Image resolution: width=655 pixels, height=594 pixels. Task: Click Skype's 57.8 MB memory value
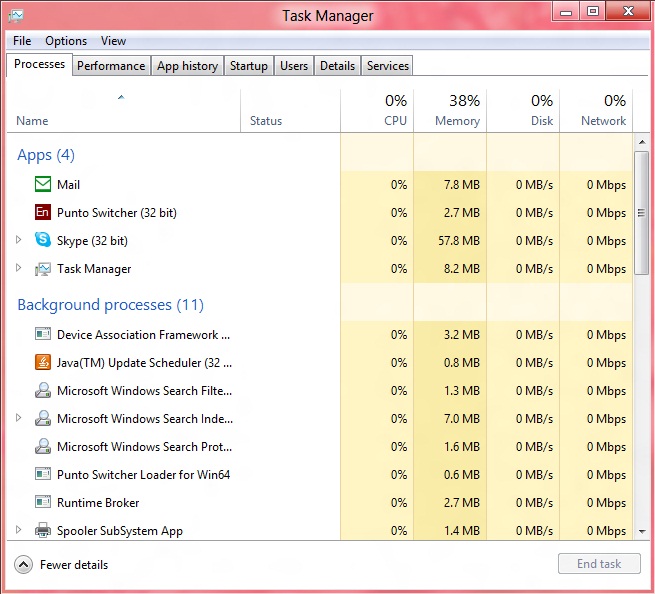(x=459, y=241)
